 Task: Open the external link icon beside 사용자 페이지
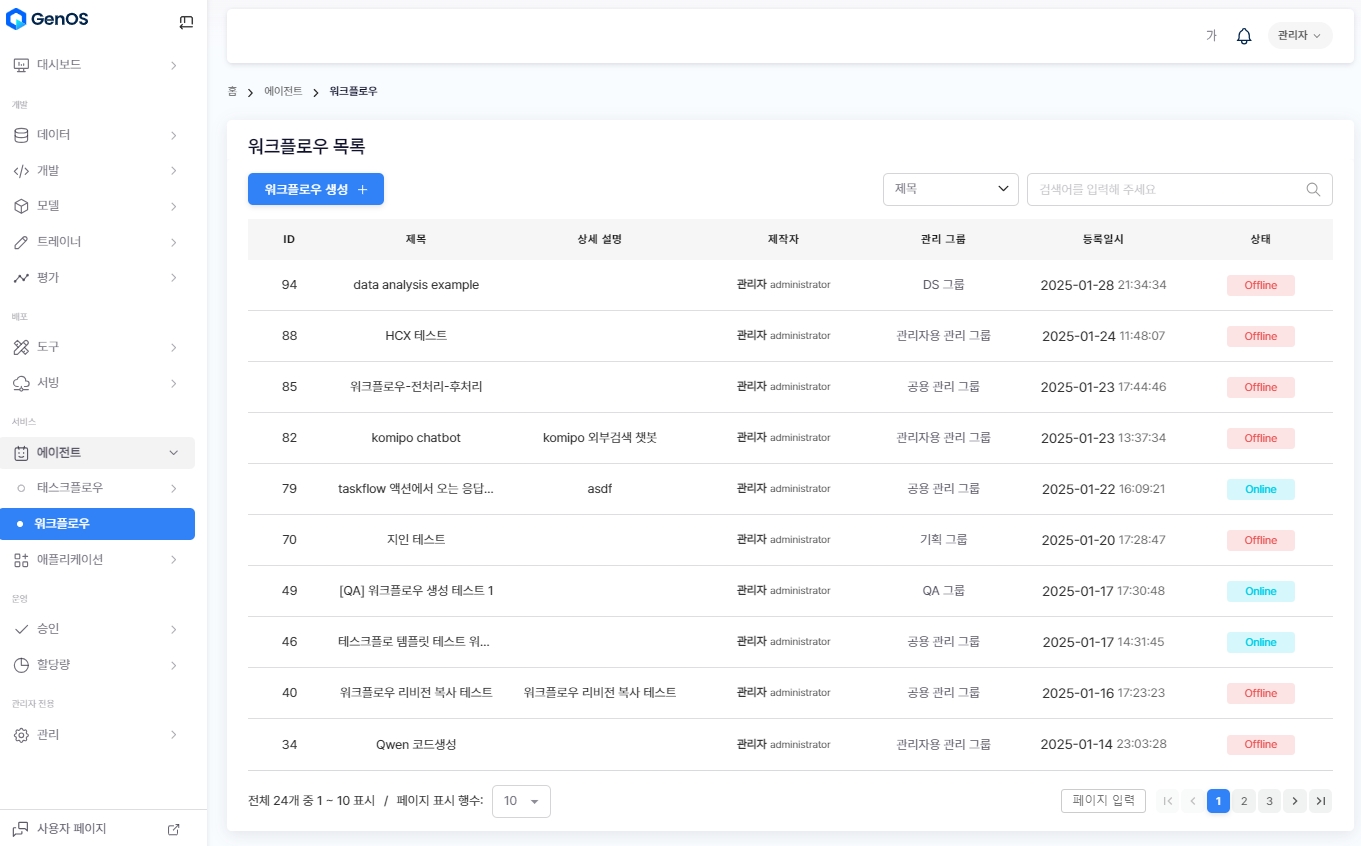(173, 829)
